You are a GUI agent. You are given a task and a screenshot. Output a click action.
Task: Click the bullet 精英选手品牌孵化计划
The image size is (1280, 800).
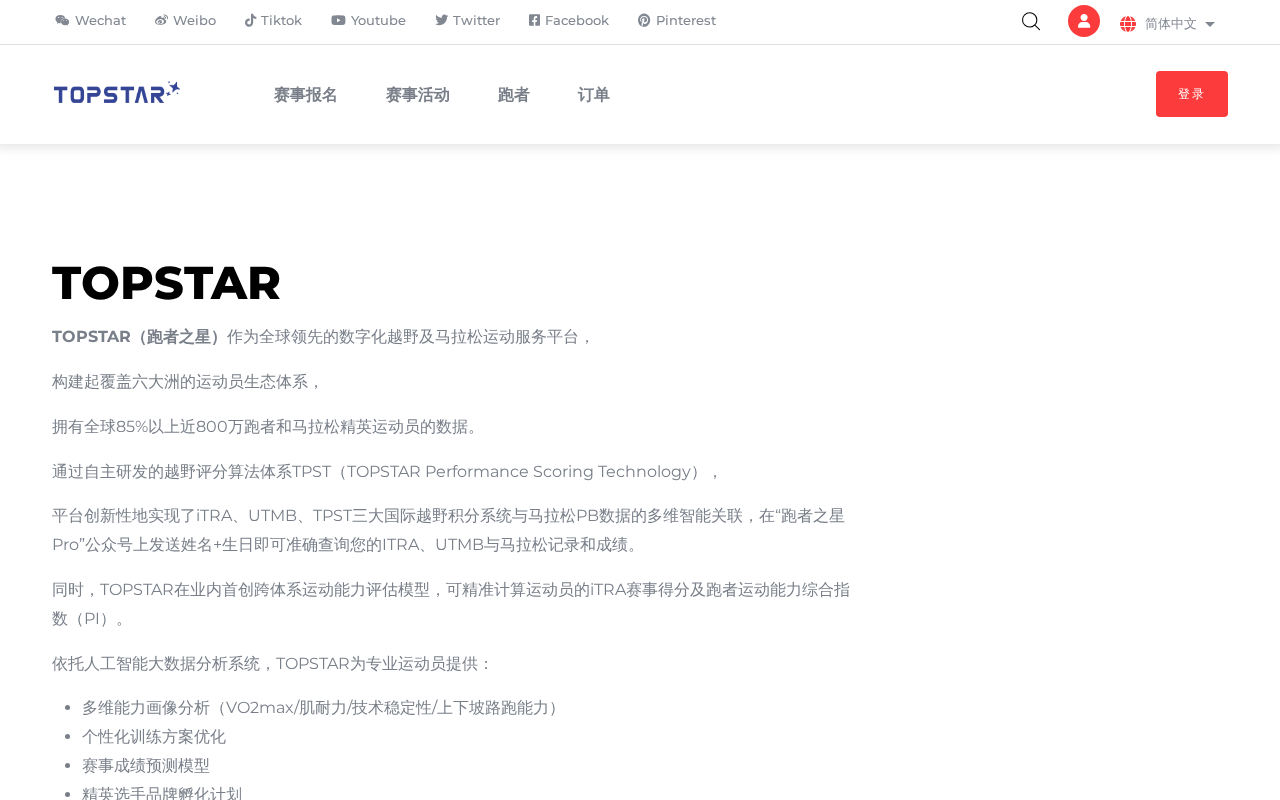pos(162,793)
